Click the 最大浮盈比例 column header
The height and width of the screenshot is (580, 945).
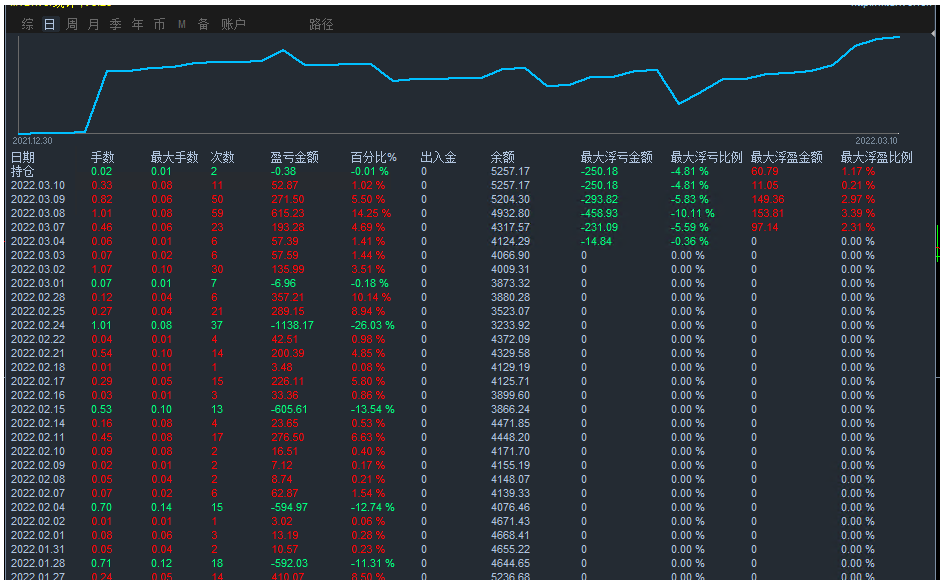876,157
